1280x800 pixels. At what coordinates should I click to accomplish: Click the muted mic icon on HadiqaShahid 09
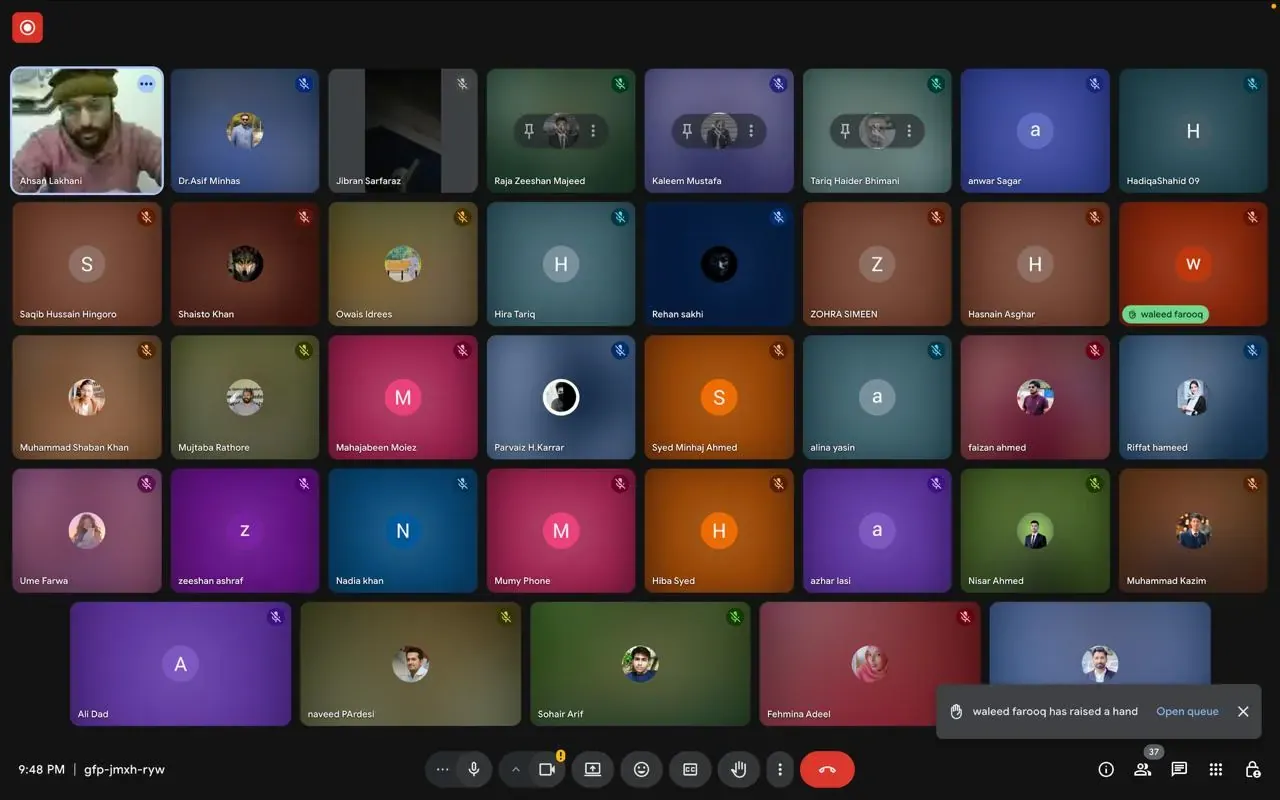1252,84
